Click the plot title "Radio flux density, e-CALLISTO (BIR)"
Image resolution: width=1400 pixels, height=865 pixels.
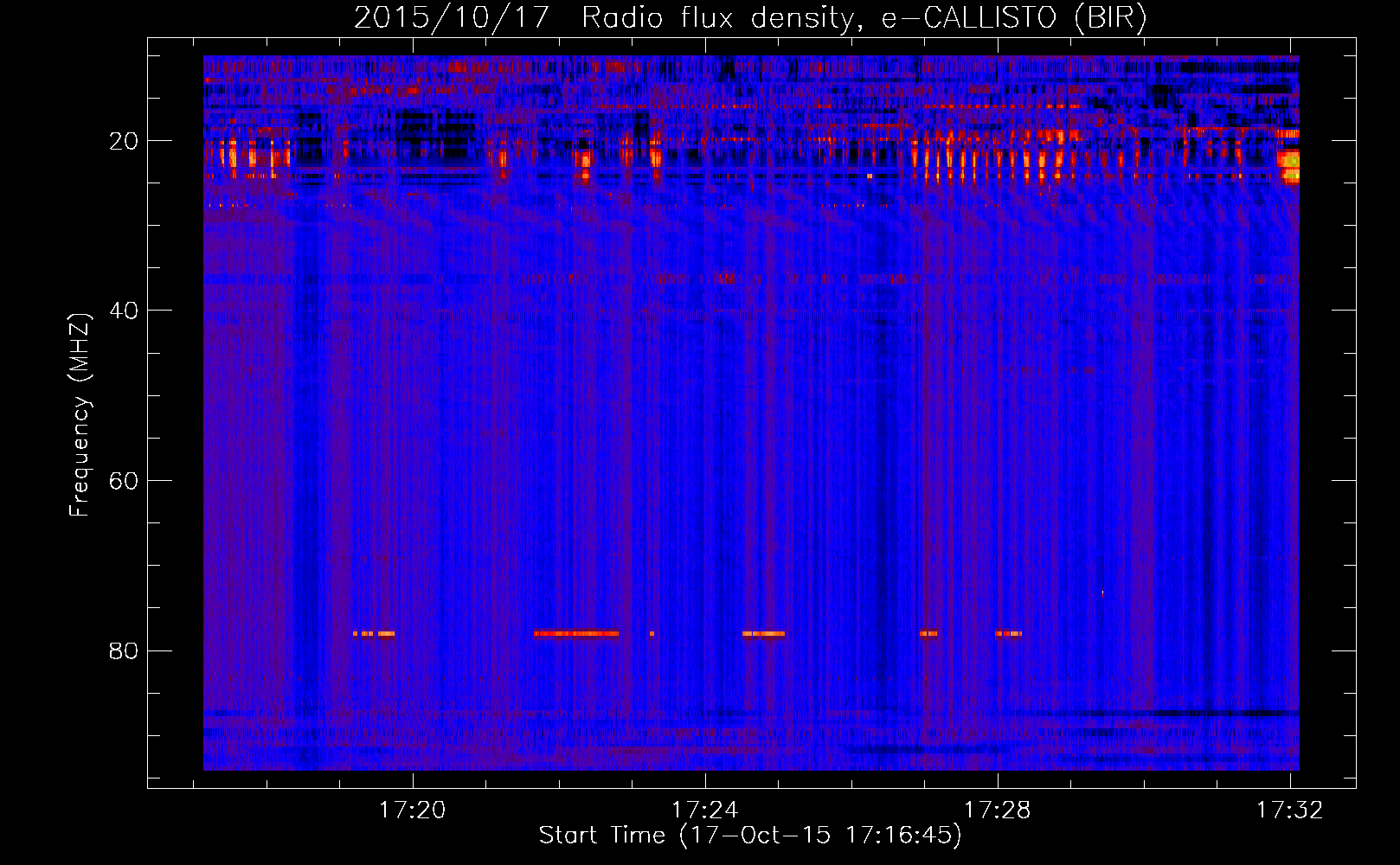tap(864, 18)
